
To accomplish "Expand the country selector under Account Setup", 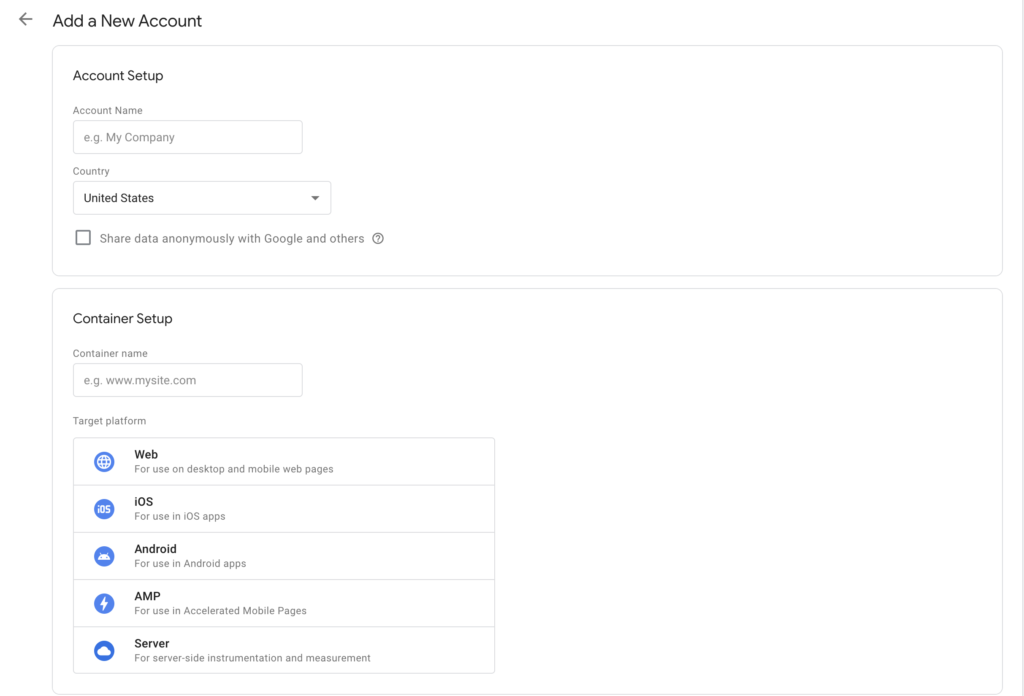I will point(200,197).
